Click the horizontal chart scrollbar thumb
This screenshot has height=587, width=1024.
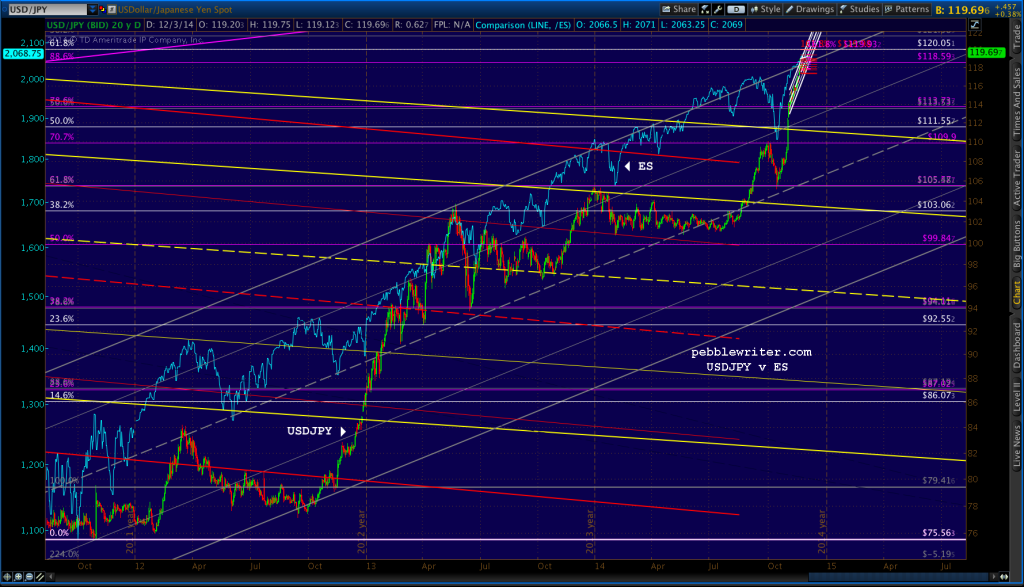pyautogui.click(x=898, y=577)
